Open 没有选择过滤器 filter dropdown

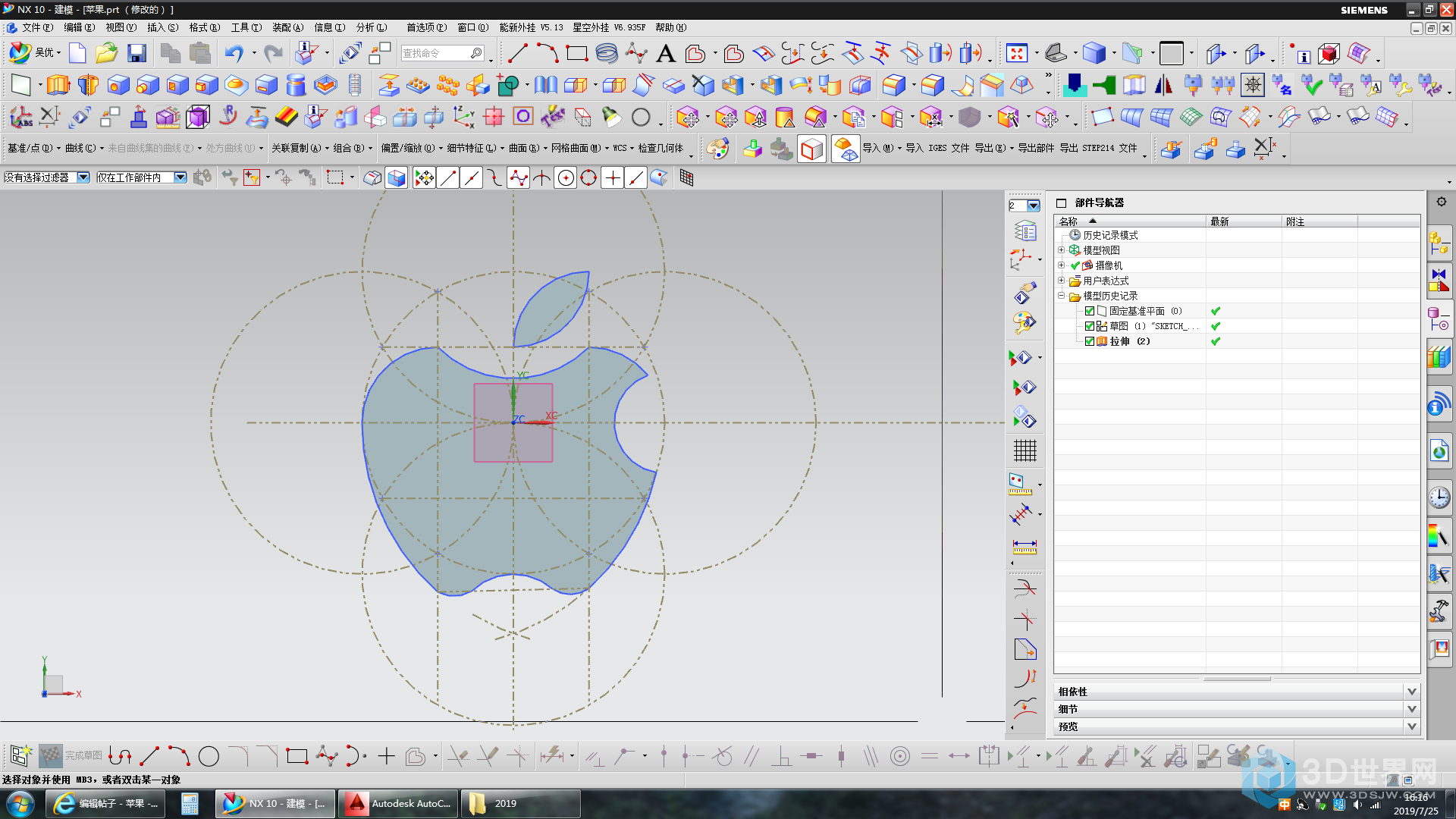(x=83, y=177)
